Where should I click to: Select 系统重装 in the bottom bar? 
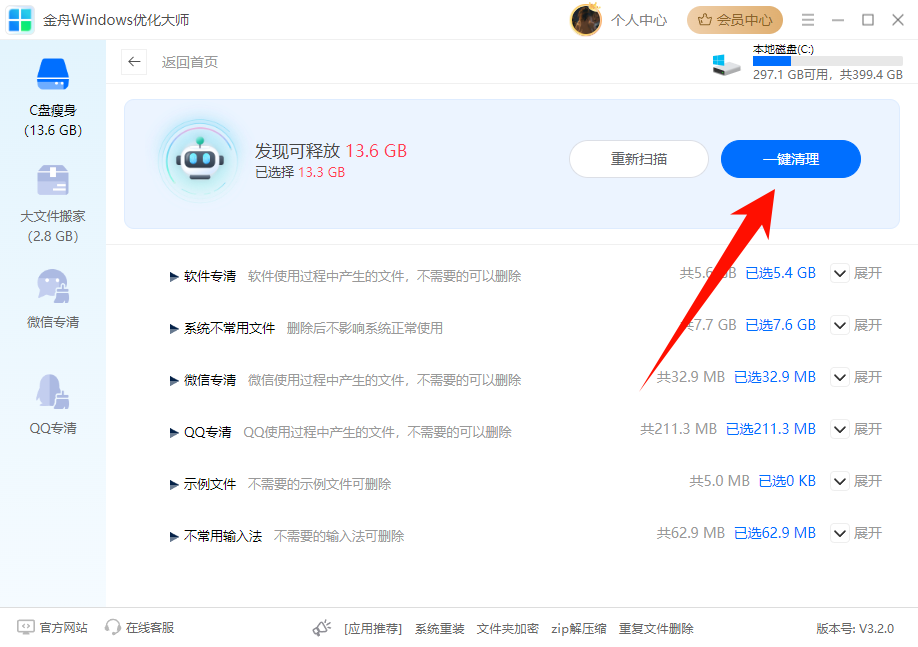click(438, 628)
